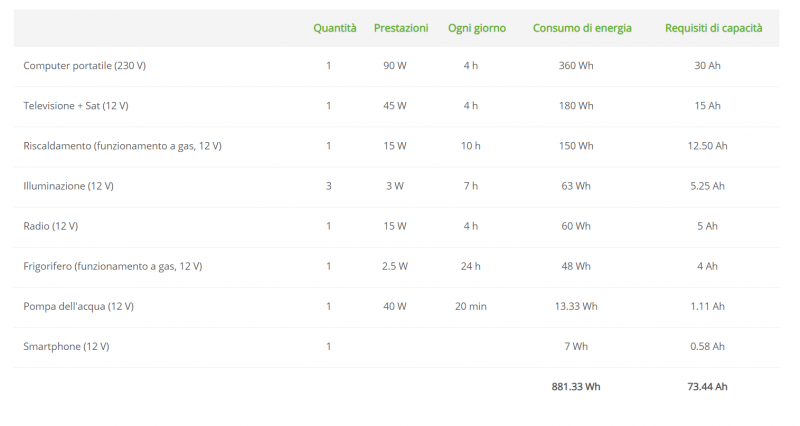800x426 pixels.
Task: Select the Smartphone (12 V) row label
Action: [x=66, y=346]
